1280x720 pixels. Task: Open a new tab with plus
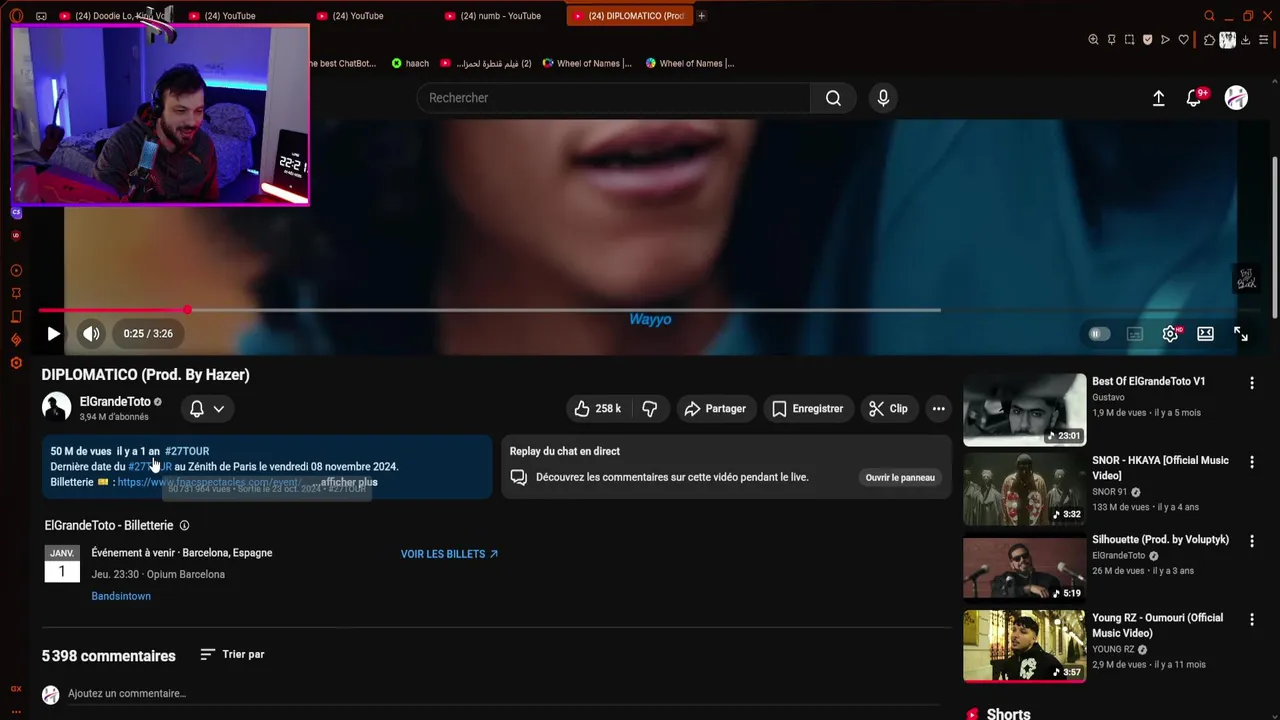(701, 16)
